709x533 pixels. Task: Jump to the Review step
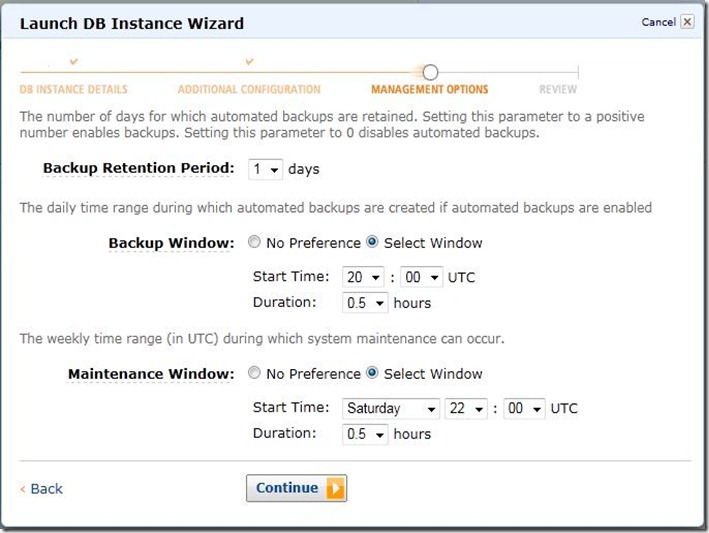point(558,90)
